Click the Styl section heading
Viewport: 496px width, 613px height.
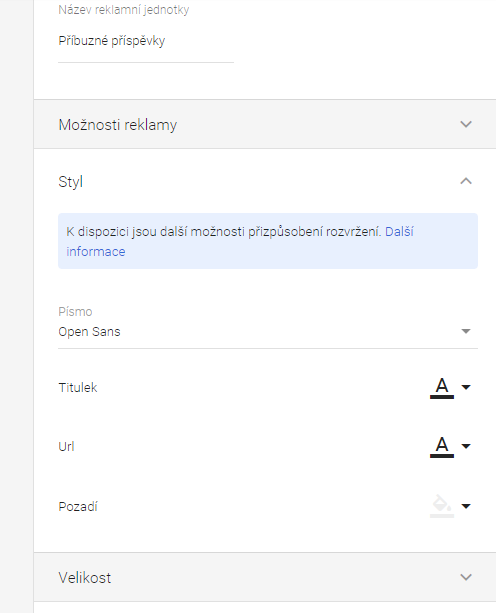tap(70, 182)
